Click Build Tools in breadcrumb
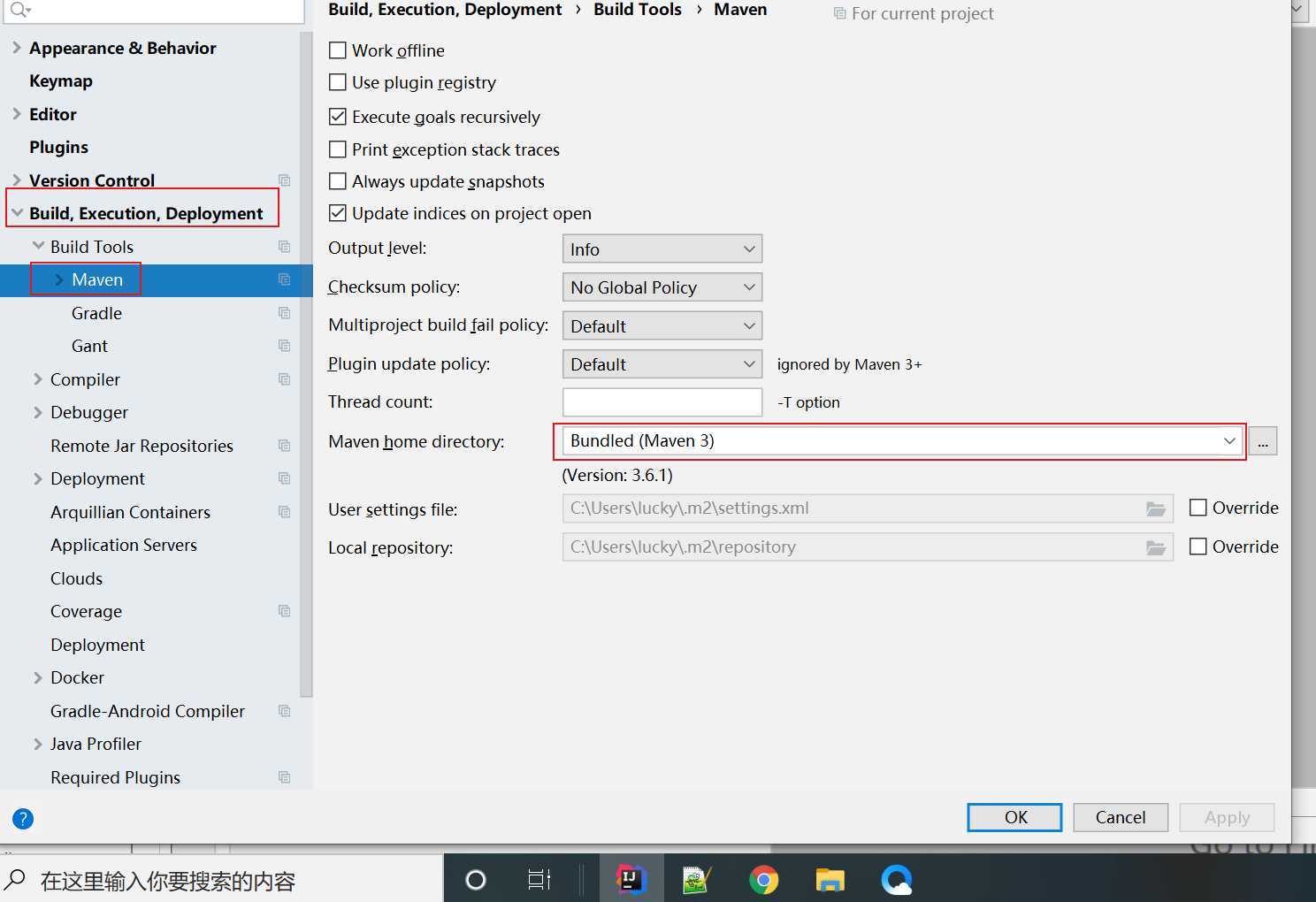This screenshot has height=902, width=1316. click(x=638, y=10)
